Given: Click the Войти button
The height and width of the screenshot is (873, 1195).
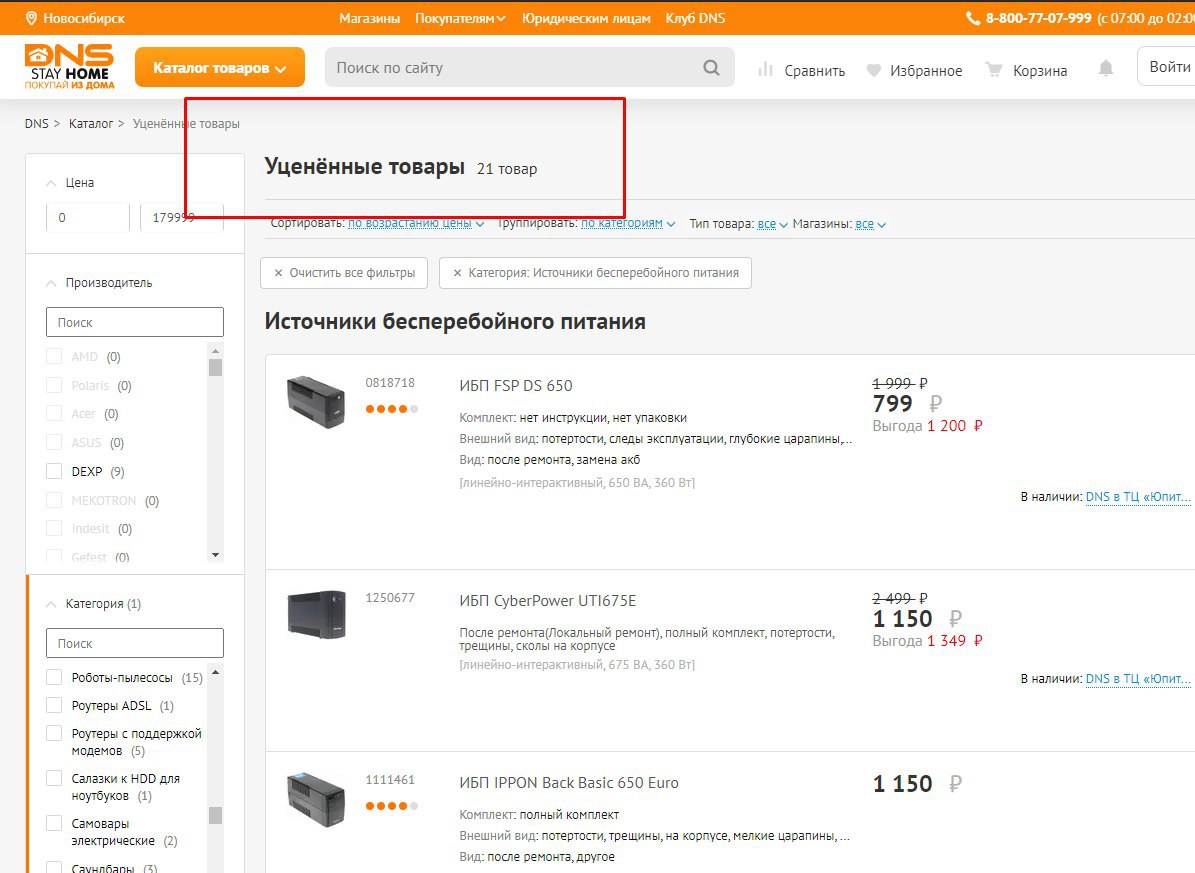Looking at the screenshot, I should click(1168, 66).
